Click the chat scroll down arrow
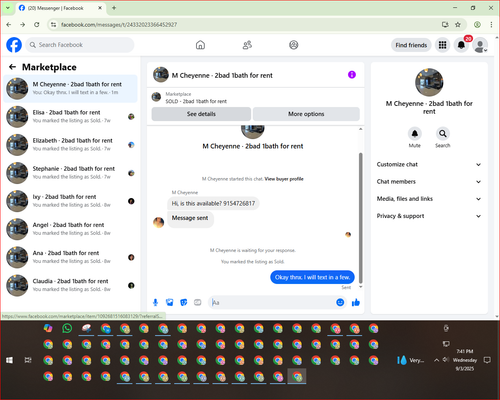500x400 pixels. (360, 287)
